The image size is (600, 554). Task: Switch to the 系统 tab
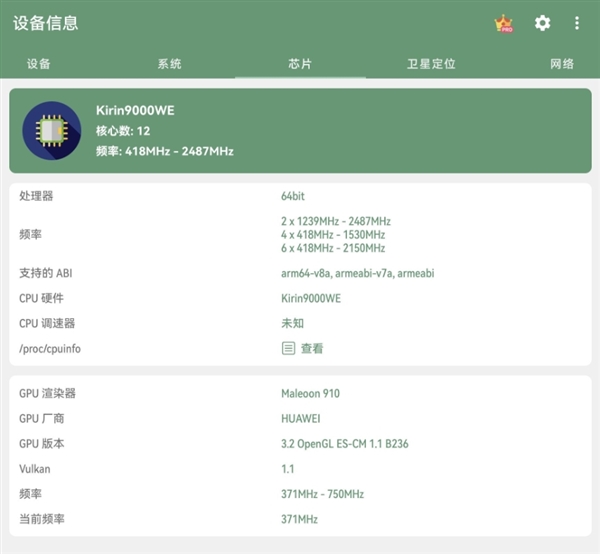tap(169, 64)
